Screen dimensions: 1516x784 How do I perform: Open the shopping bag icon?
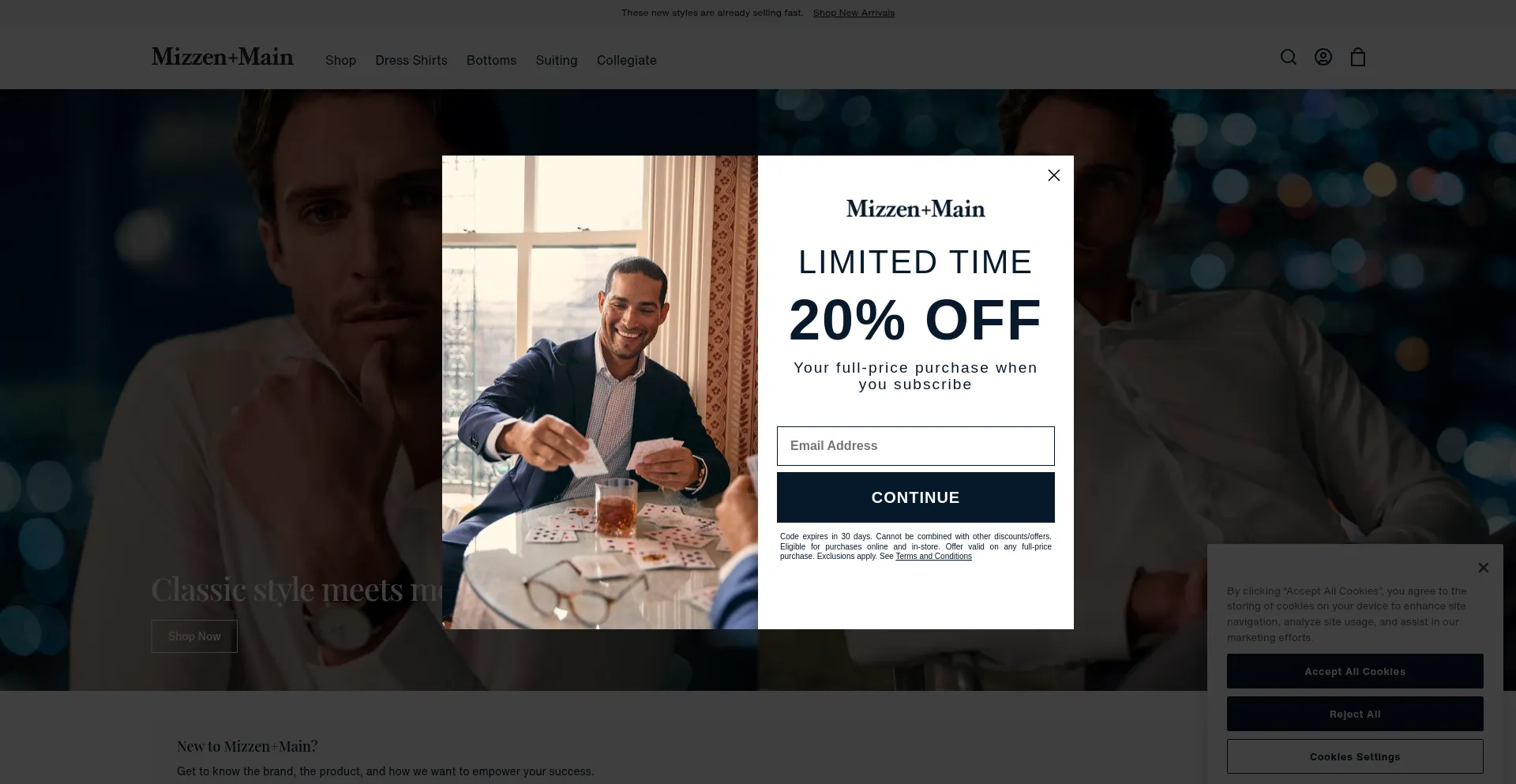(x=1357, y=57)
